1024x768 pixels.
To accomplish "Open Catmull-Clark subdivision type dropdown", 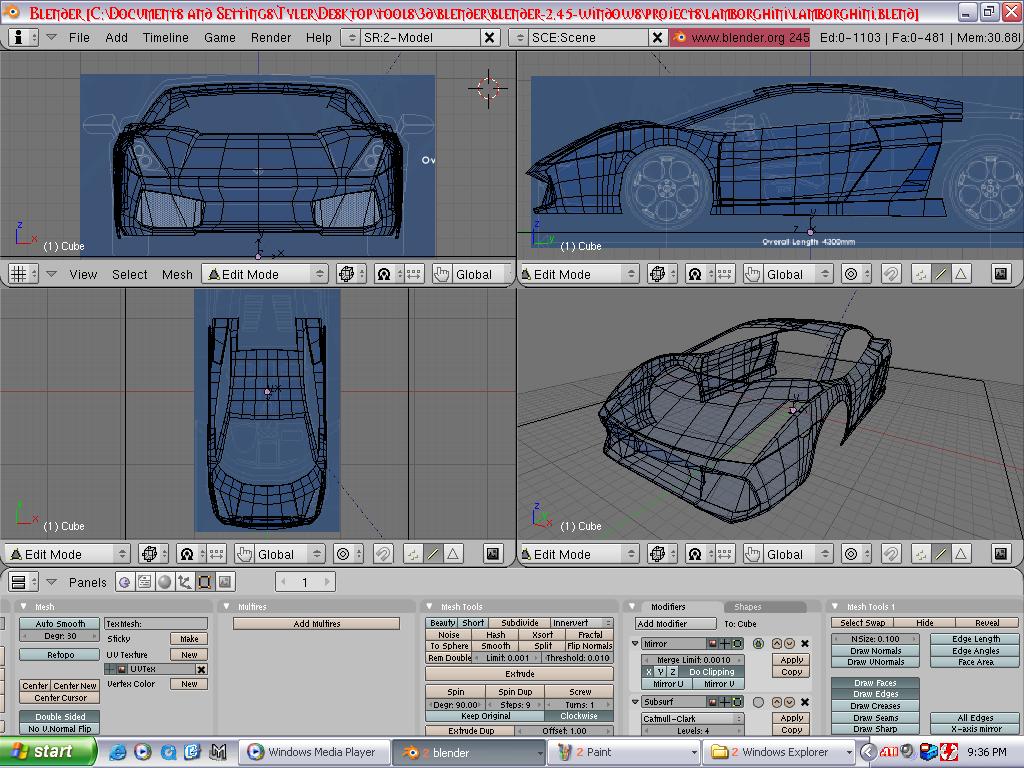I will (693, 718).
